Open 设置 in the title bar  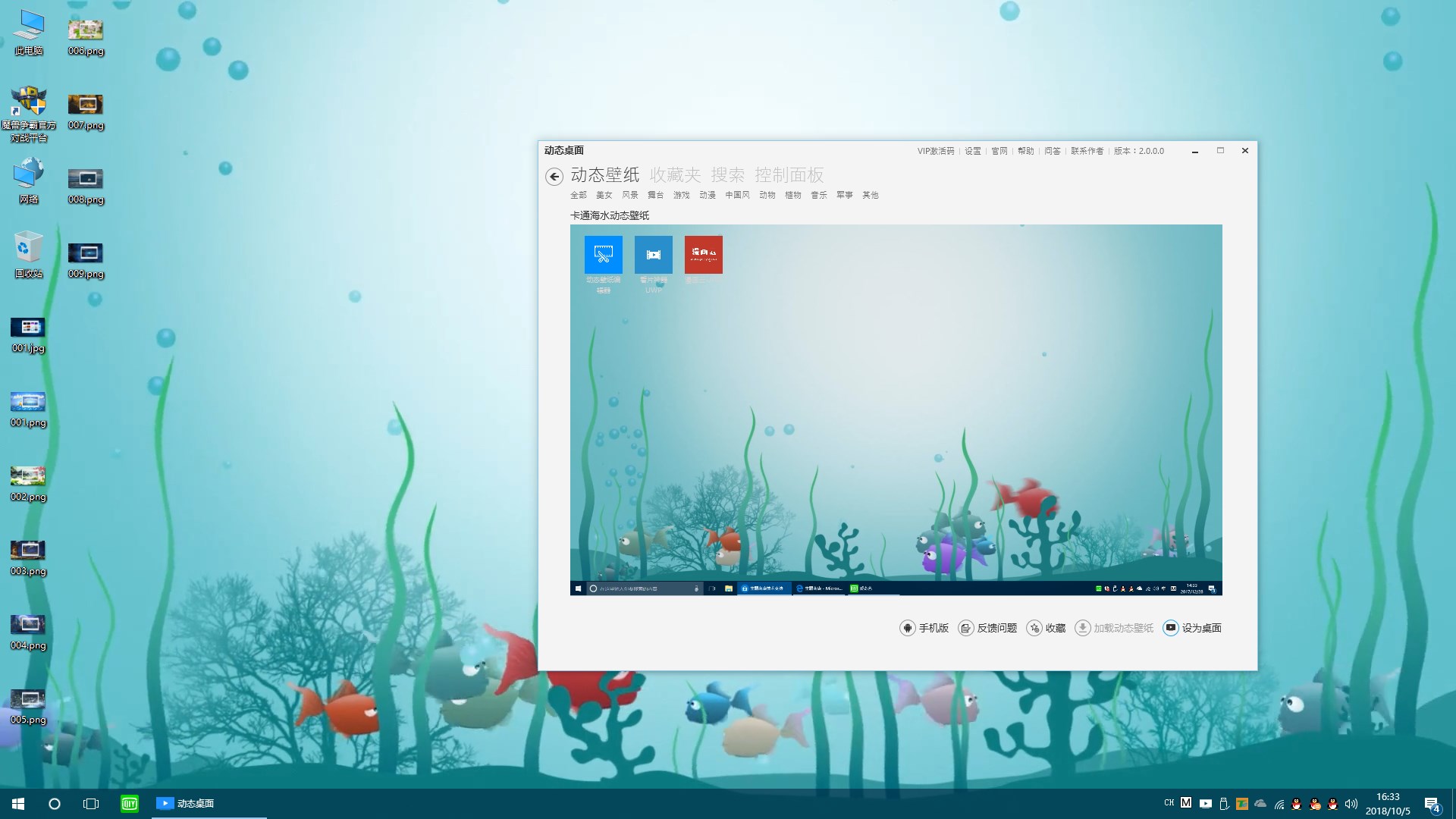(971, 151)
